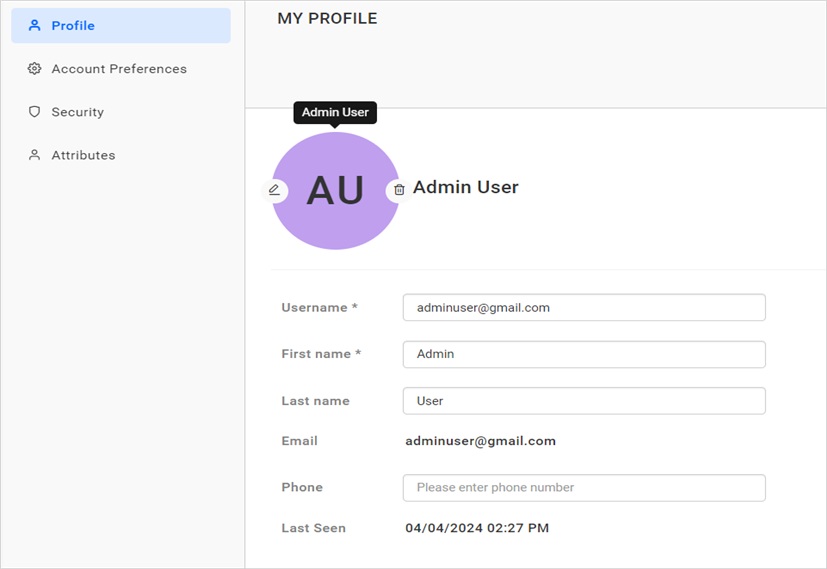Click the First name input field
Image resolution: width=827 pixels, height=569 pixels.
tap(584, 354)
